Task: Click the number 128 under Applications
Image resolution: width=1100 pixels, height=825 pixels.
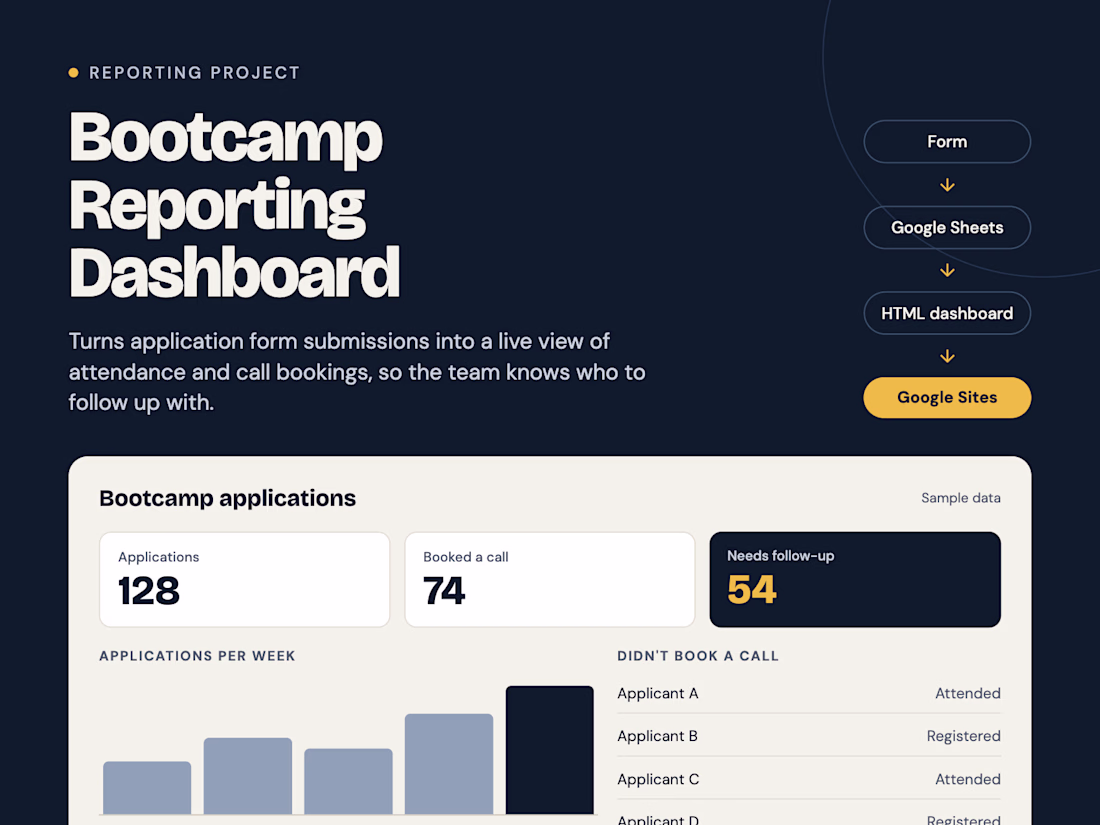Action: 149,591
